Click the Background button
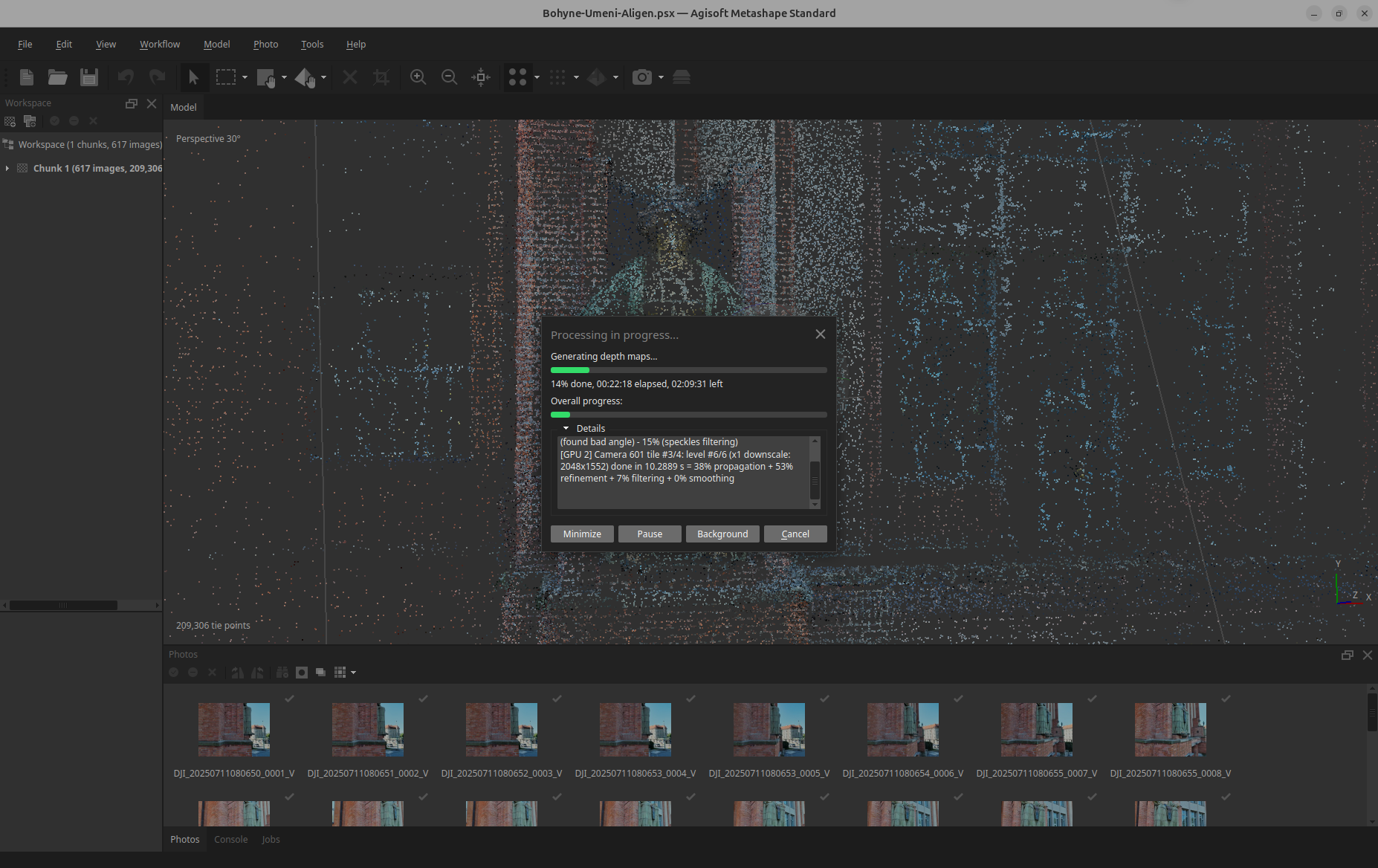 click(x=722, y=534)
